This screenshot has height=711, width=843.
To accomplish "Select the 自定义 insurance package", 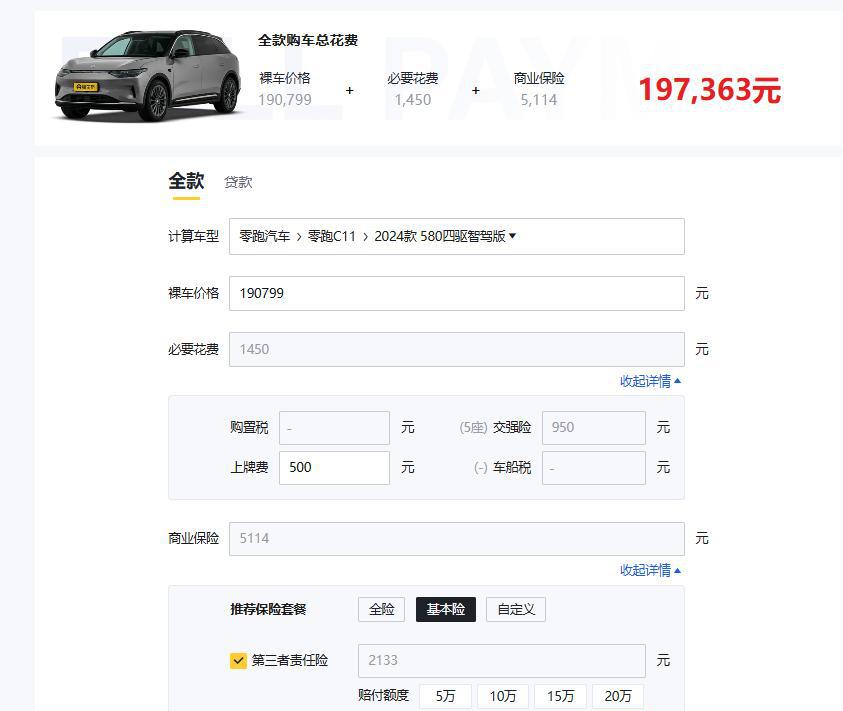I will (x=516, y=609).
